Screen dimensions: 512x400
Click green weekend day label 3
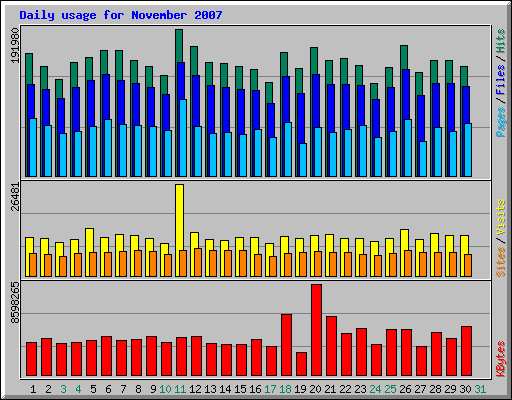tap(63, 389)
